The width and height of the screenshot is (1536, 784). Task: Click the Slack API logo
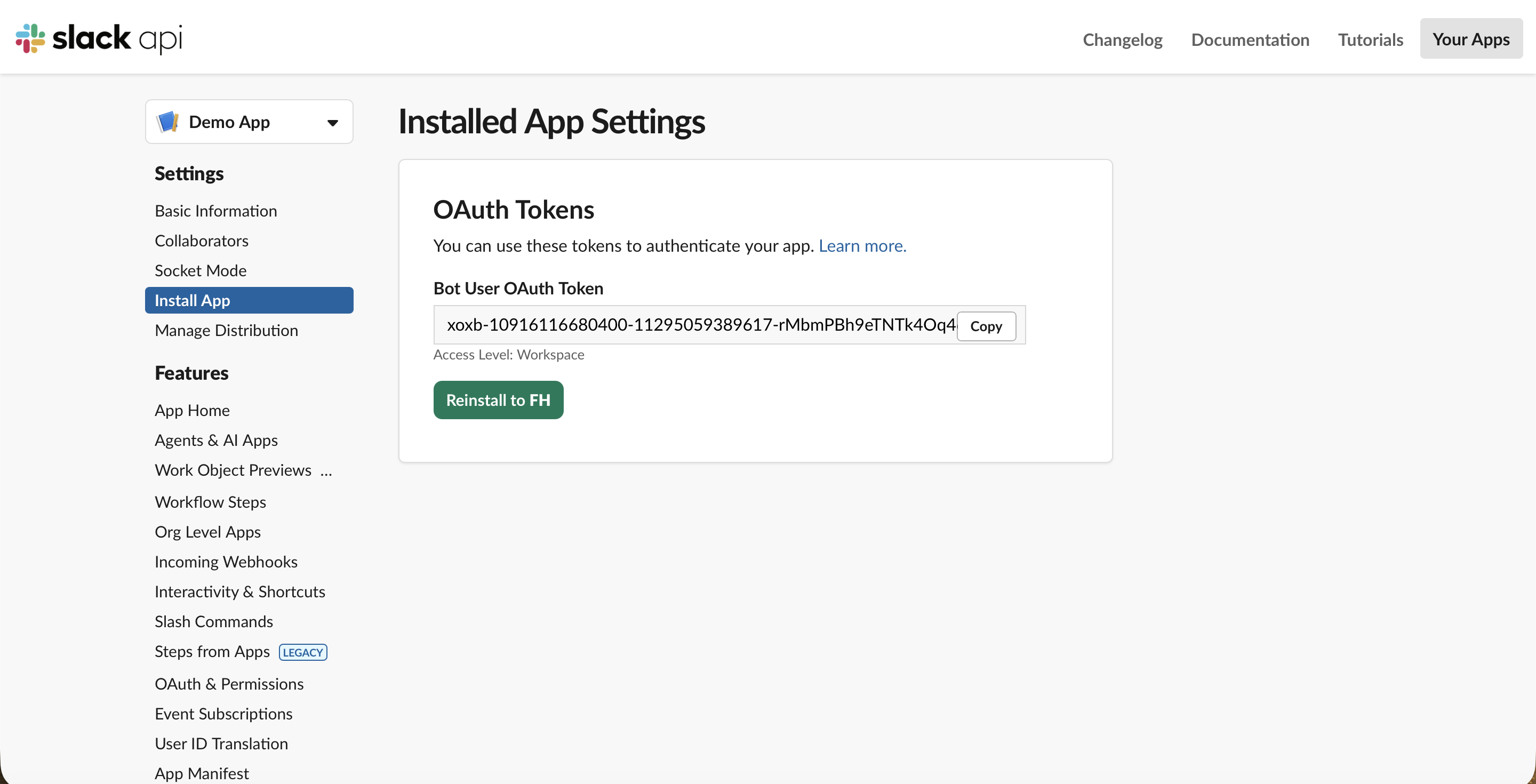coord(99,39)
